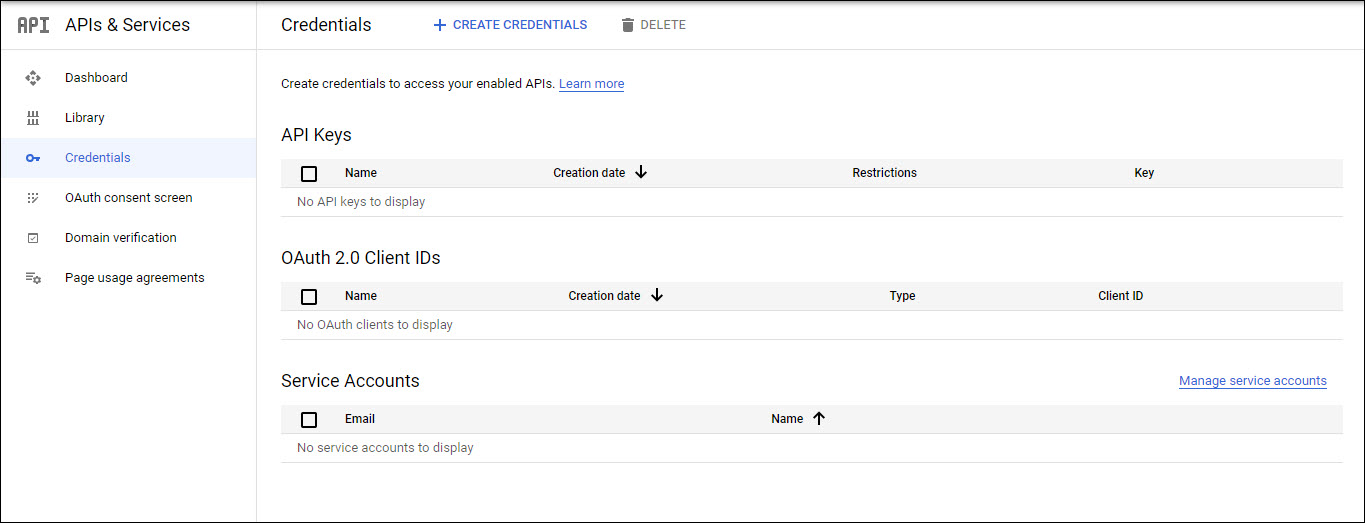Click the Page usage agreements icon
This screenshot has width=1365, height=523.
(33, 278)
